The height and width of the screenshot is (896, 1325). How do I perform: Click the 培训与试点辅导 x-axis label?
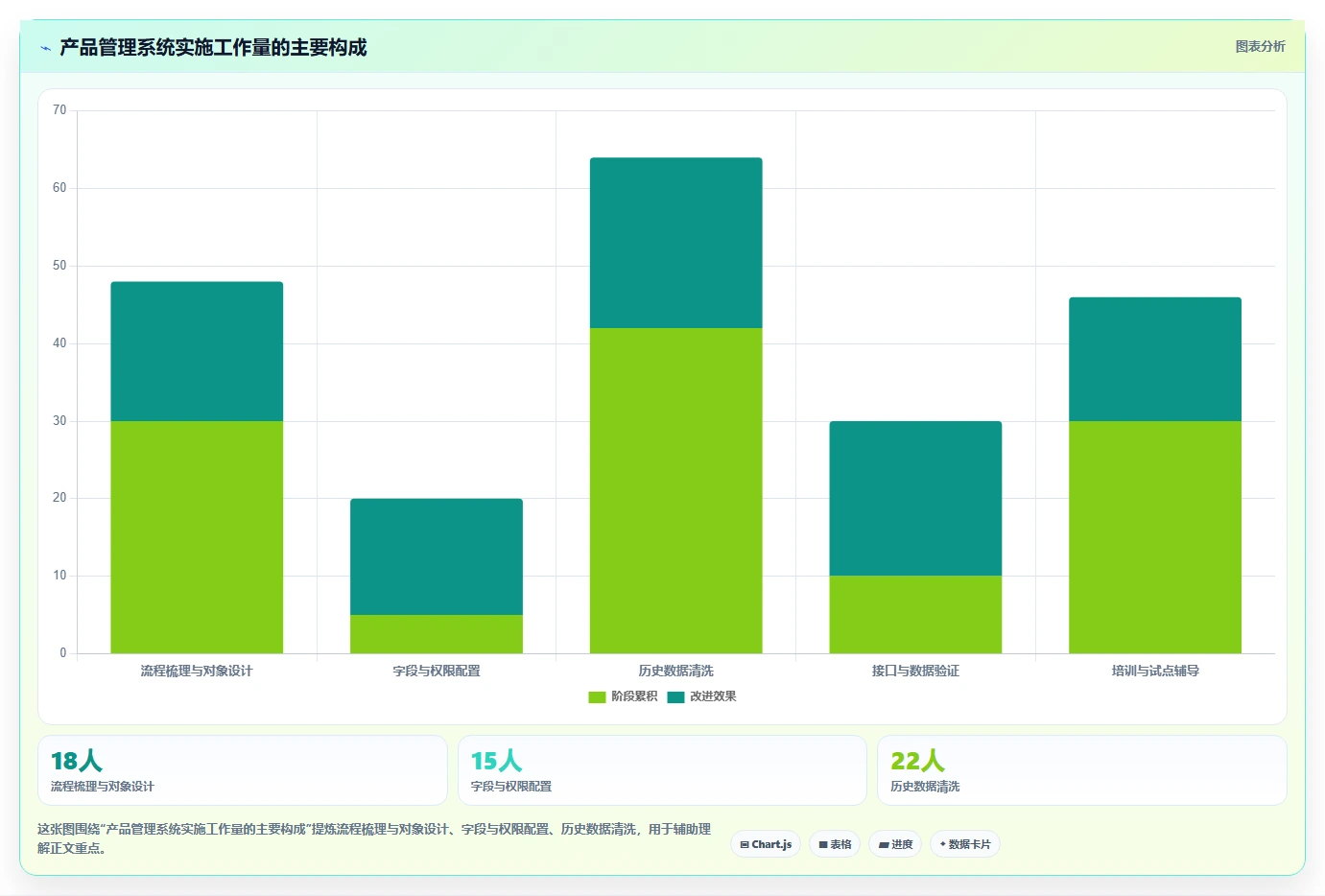tap(1155, 671)
